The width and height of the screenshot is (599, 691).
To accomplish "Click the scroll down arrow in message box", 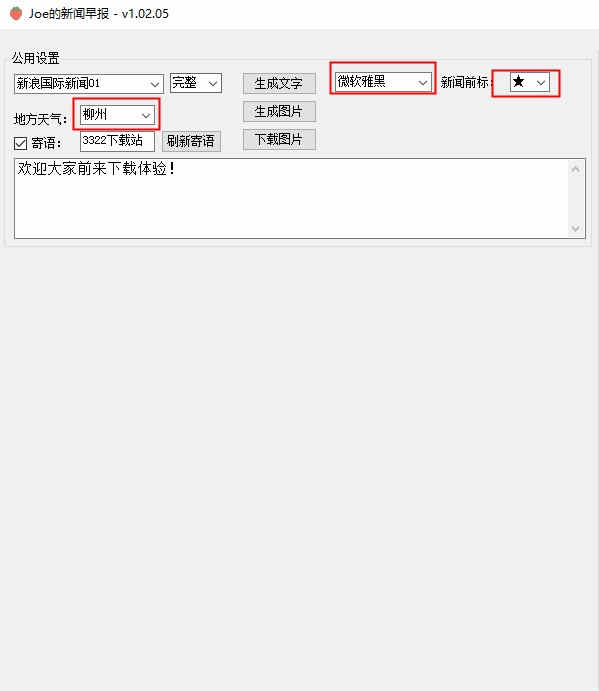I will pos(575,228).
